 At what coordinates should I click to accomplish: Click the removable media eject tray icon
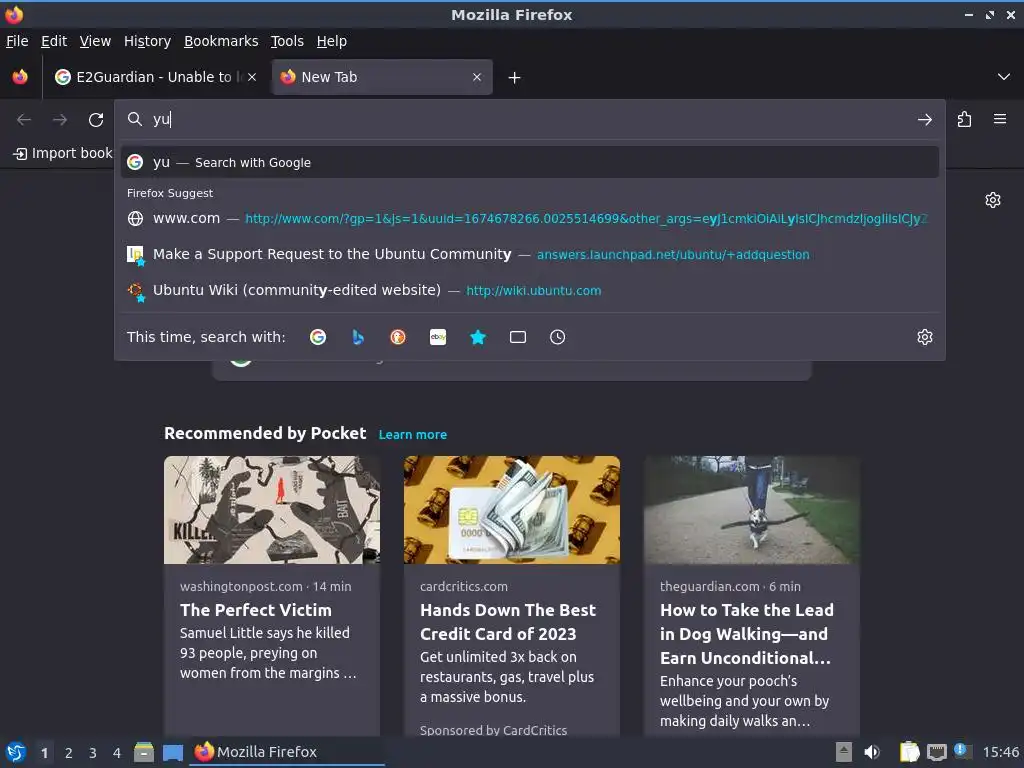coord(844,752)
